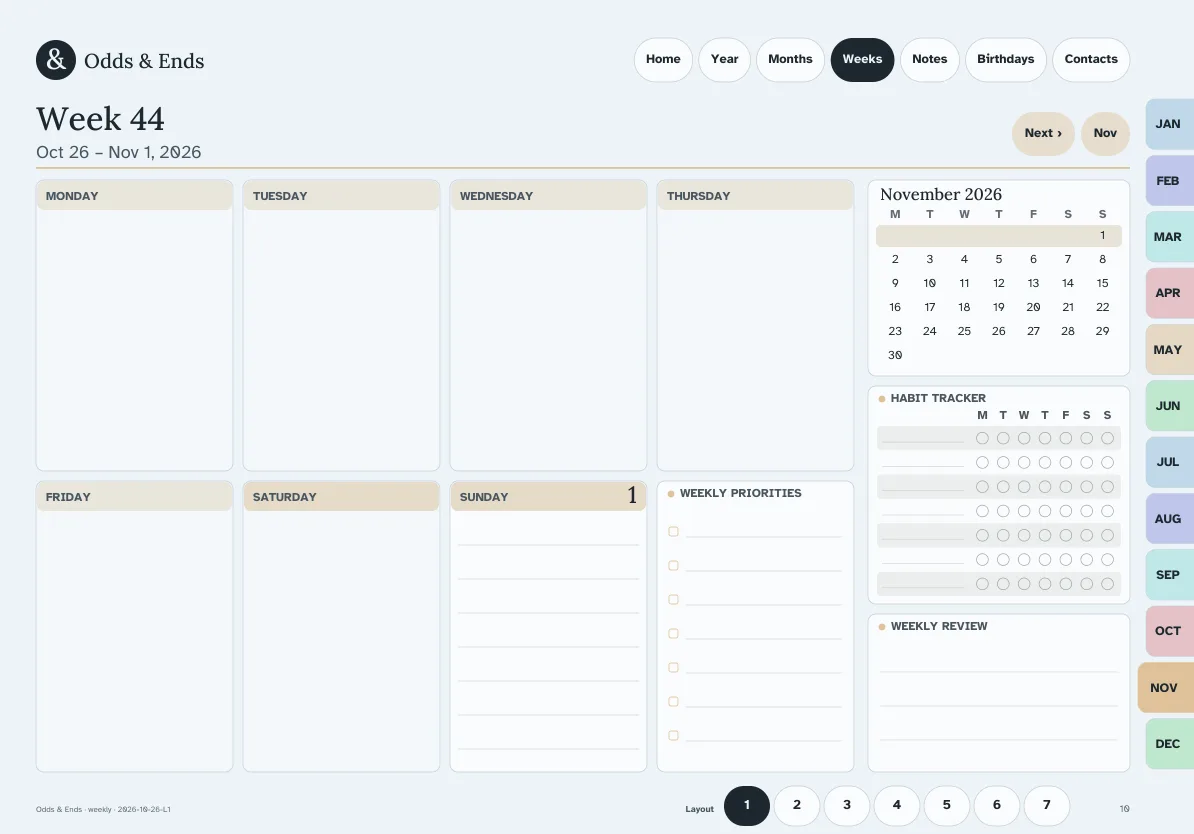Mark final Sunday circle in first habit row
This screenshot has height=834, width=1194.
point(1107,439)
